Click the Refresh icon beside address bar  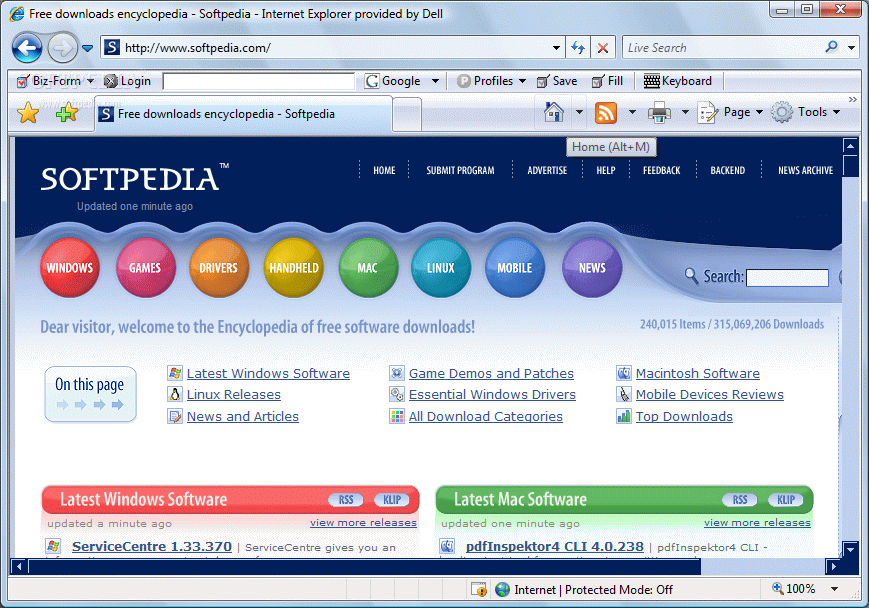coord(578,48)
